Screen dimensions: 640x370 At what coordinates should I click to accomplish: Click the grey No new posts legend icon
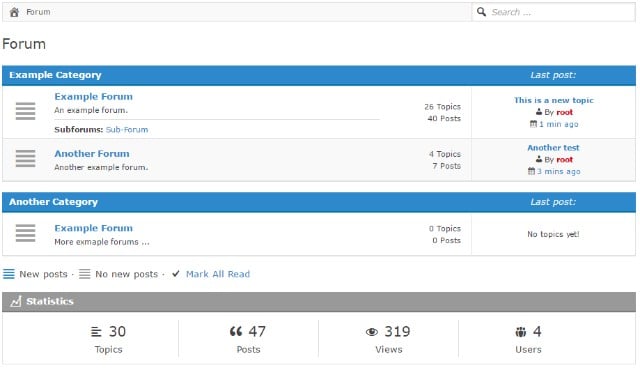pyautogui.click(x=84, y=274)
